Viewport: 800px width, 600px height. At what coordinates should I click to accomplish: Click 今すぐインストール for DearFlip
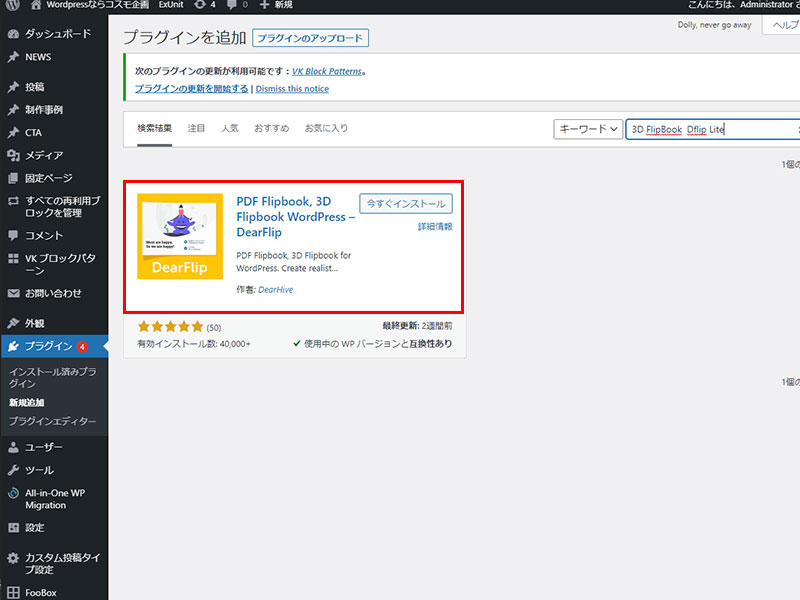coord(405,203)
